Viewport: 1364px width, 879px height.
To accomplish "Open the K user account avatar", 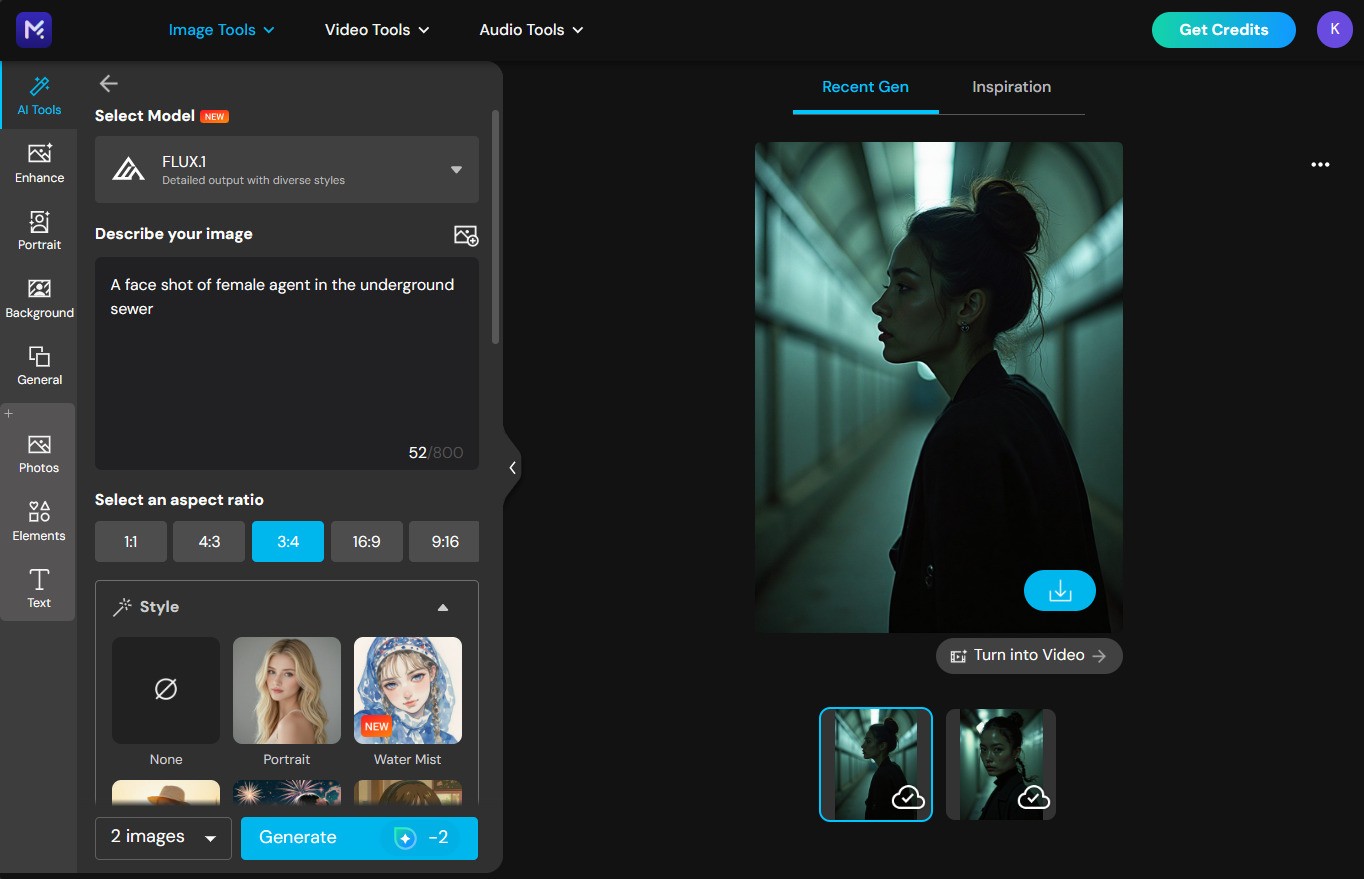I will (1334, 30).
